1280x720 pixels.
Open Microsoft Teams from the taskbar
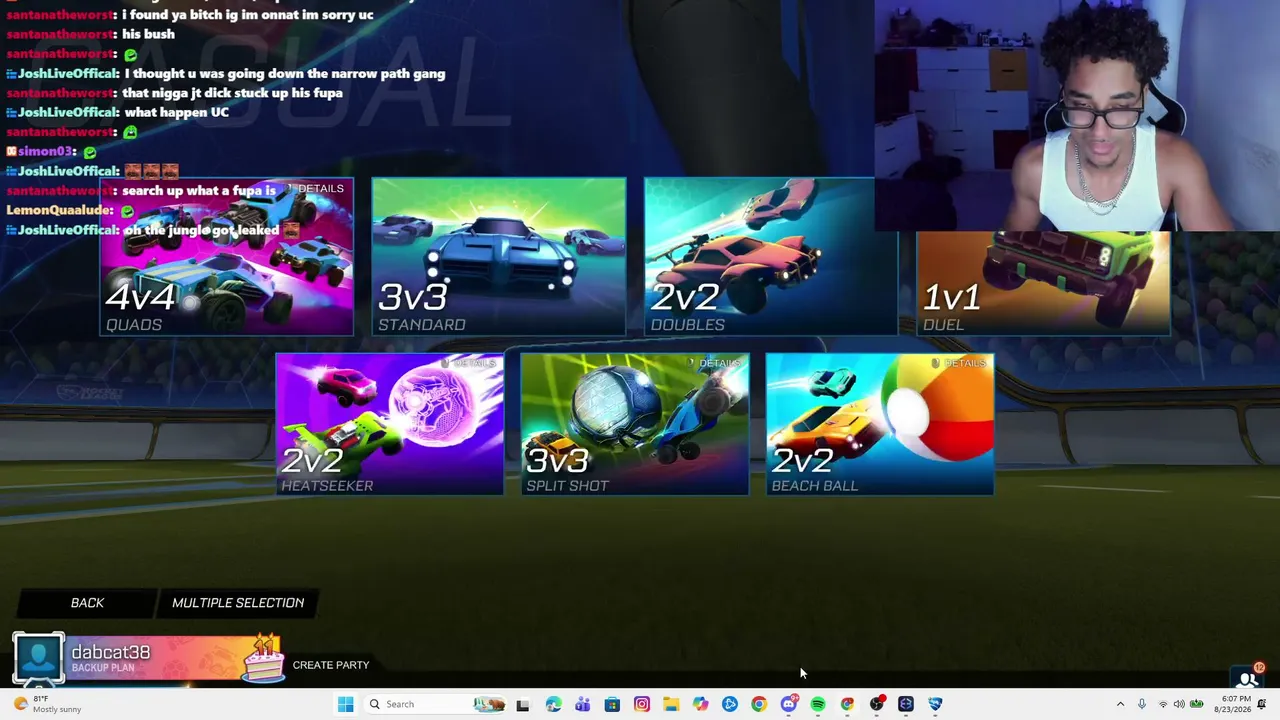point(582,704)
